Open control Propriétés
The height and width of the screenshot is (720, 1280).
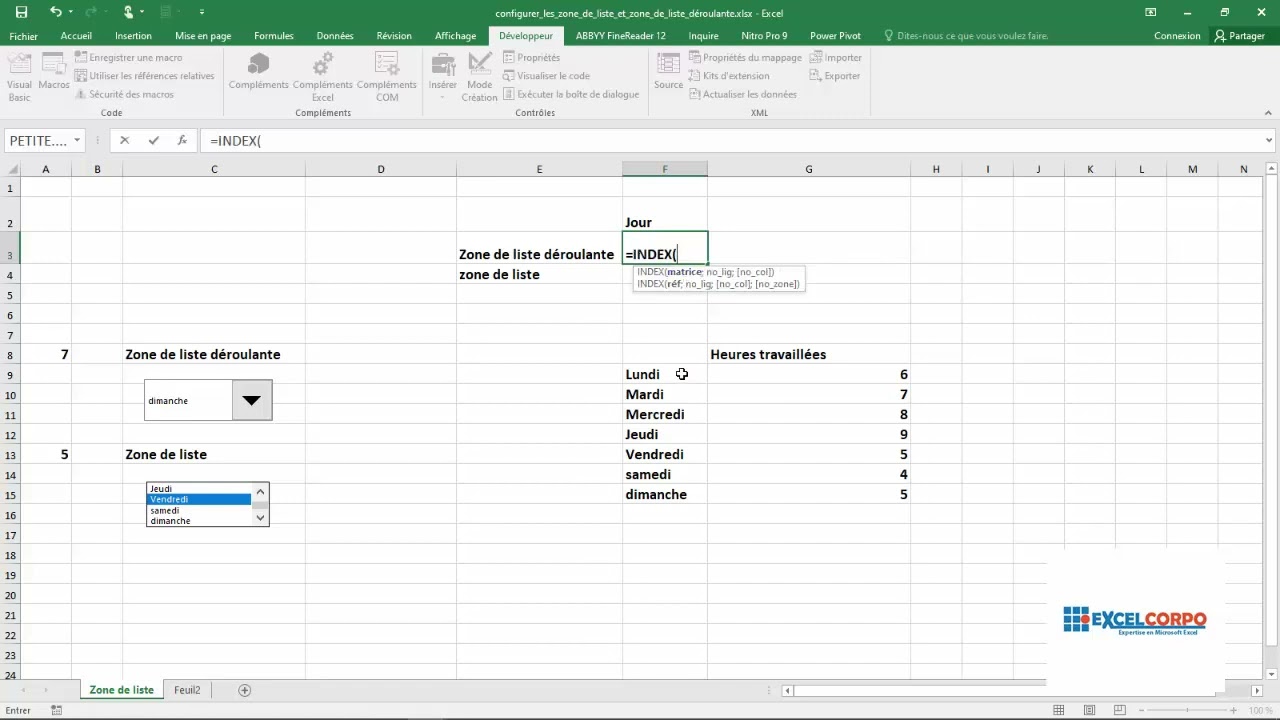530,58
